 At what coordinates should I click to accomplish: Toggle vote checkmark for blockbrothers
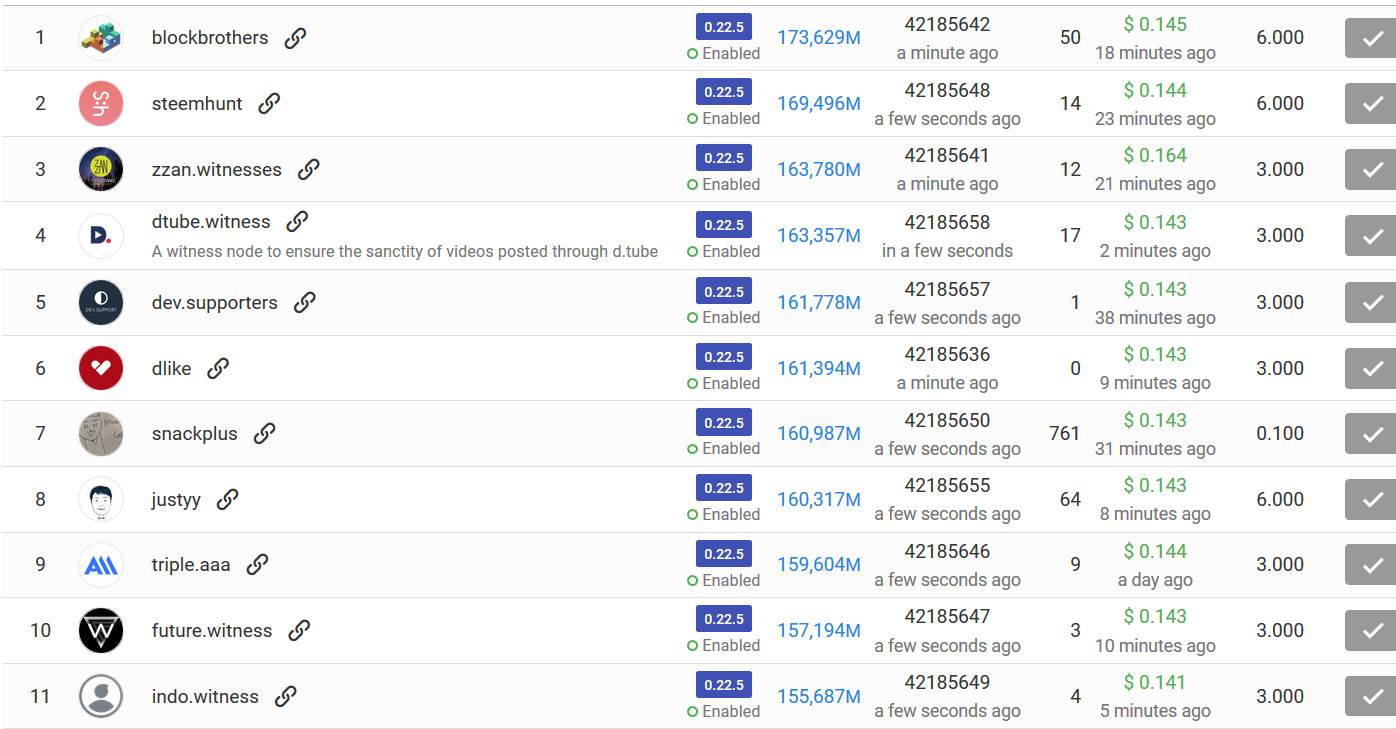[1371, 38]
